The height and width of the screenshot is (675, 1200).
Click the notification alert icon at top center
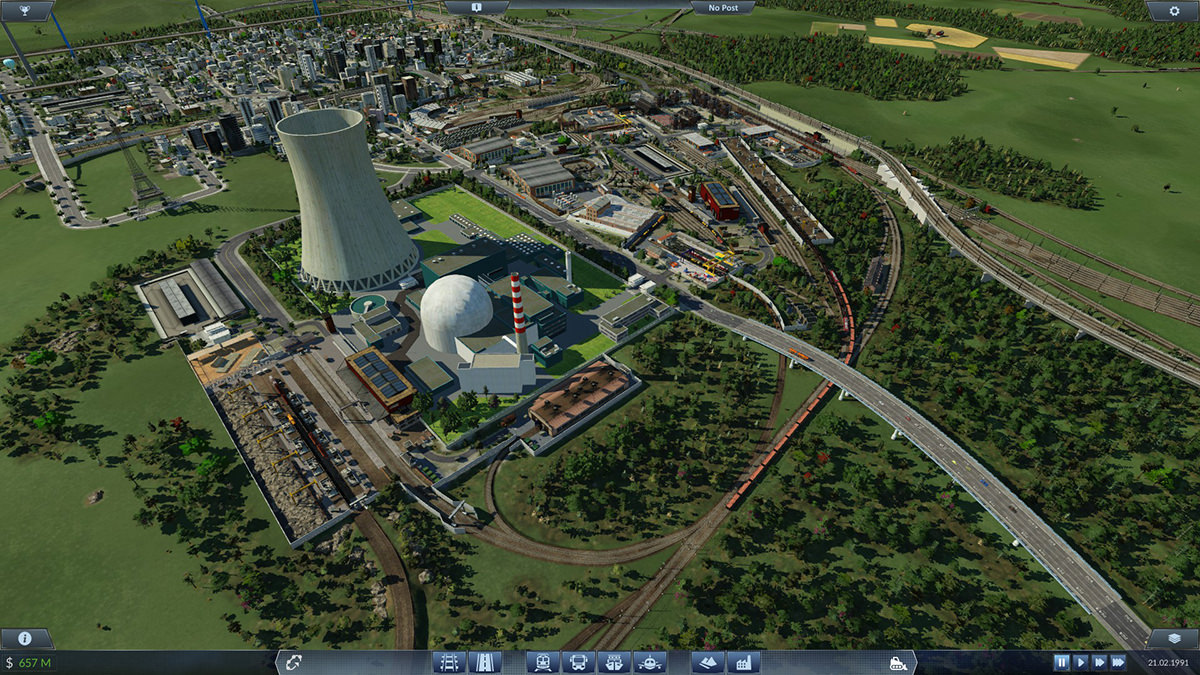point(476,7)
